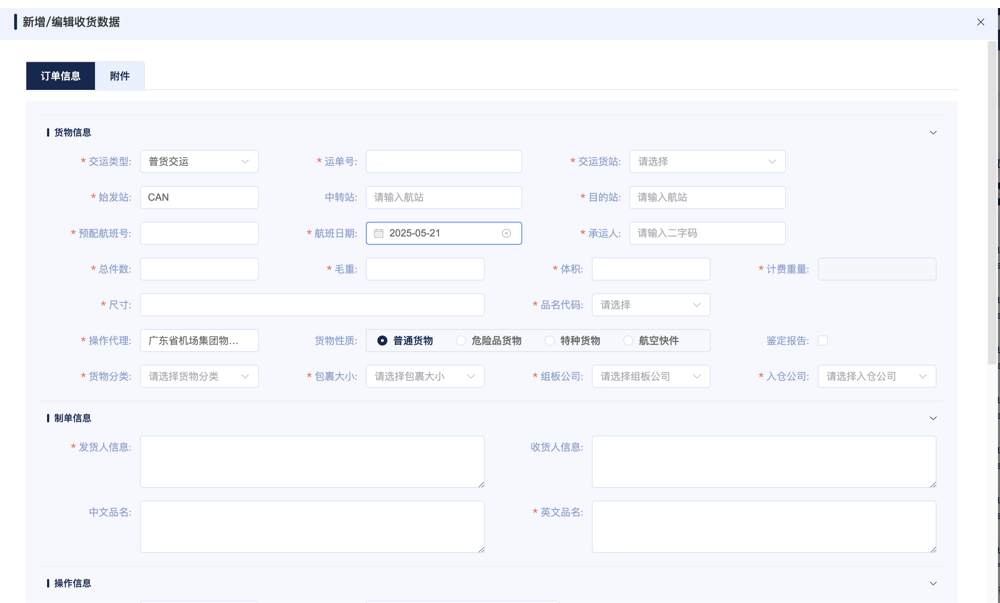This screenshot has width=1000, height=603.
Task: Click the 发货人信息 text area
Action: point(312,461)
